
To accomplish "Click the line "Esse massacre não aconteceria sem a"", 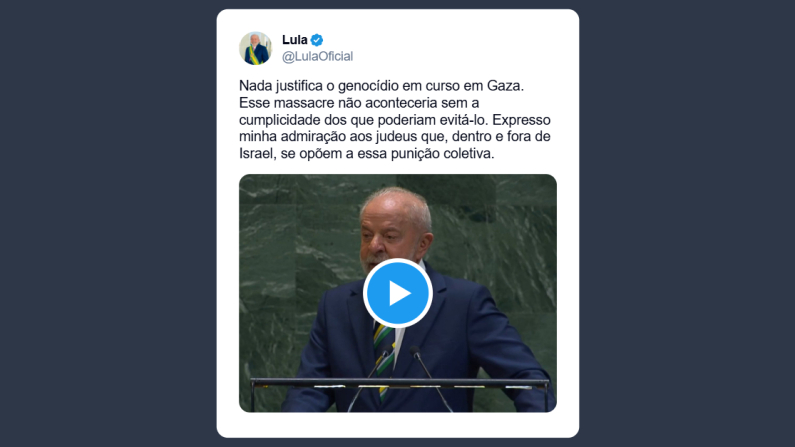I will pyautogui.click(x=359, y=103).
